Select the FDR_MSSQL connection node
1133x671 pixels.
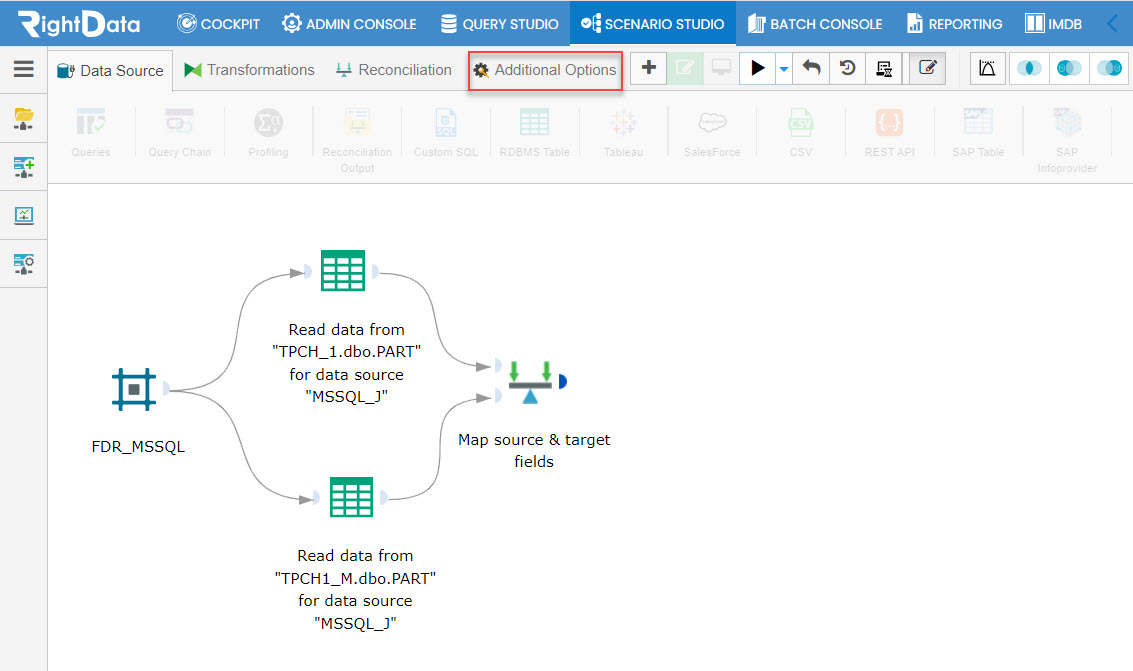click(134, 389)
